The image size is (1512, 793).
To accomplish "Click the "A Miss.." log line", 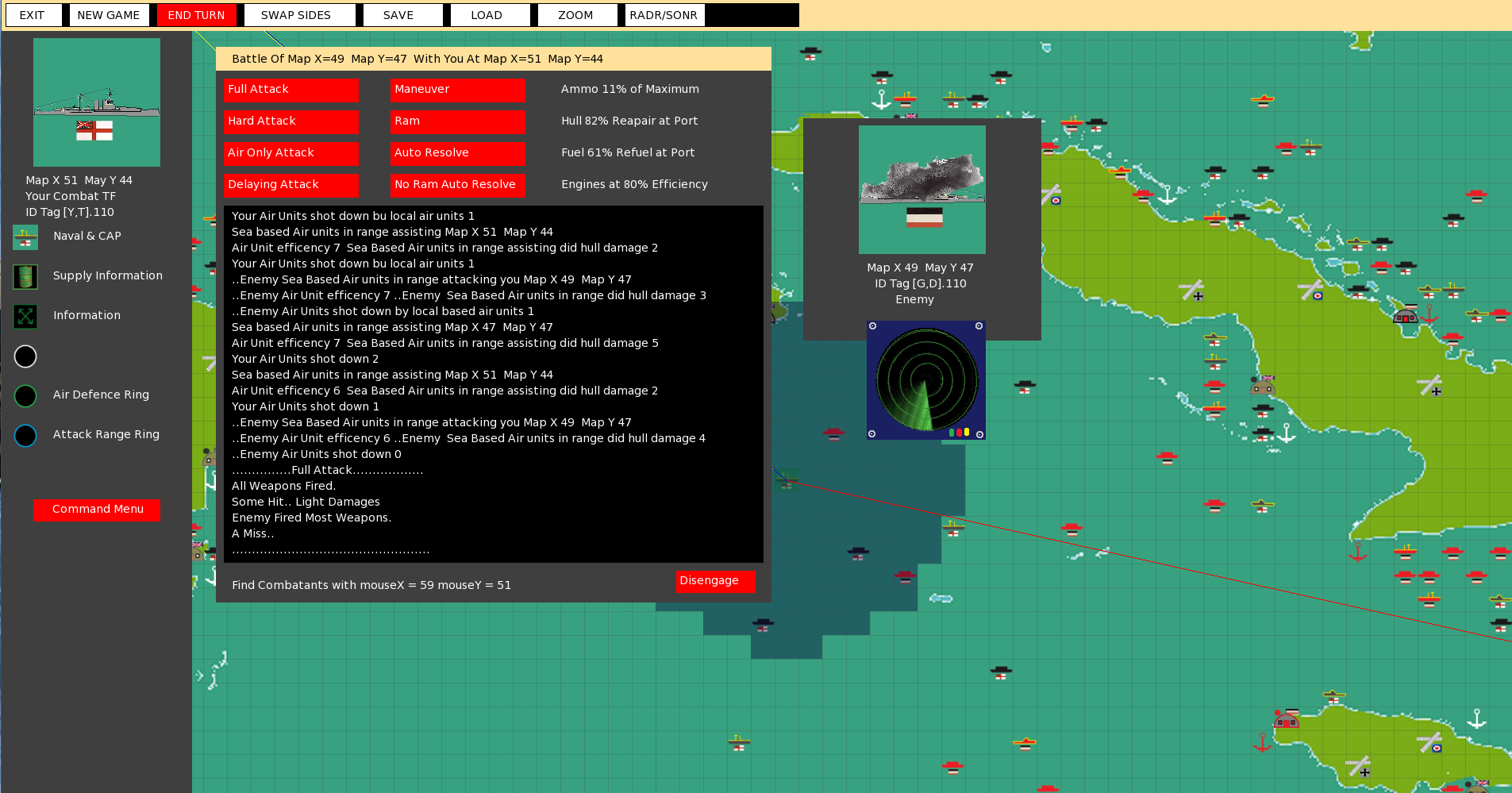I will (252, 533).
